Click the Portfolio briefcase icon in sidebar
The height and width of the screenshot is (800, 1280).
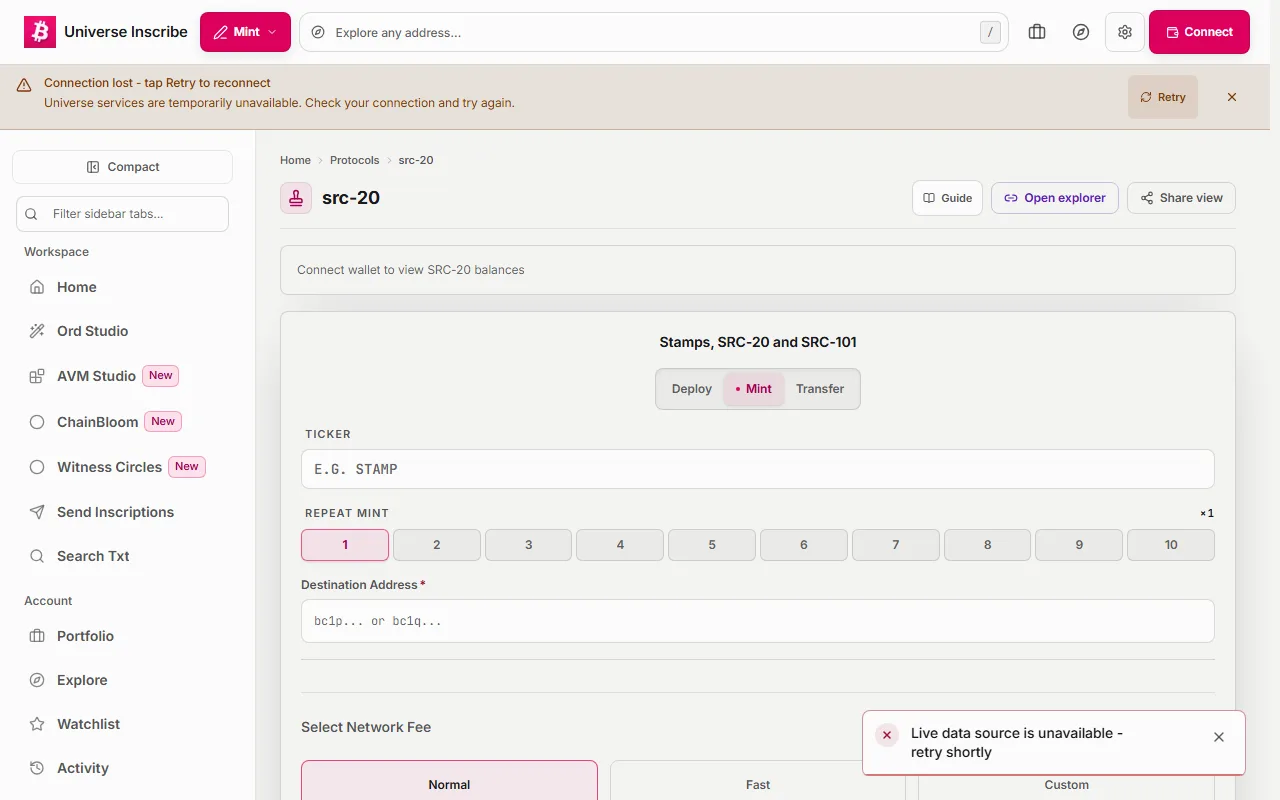tap(37, 636)
